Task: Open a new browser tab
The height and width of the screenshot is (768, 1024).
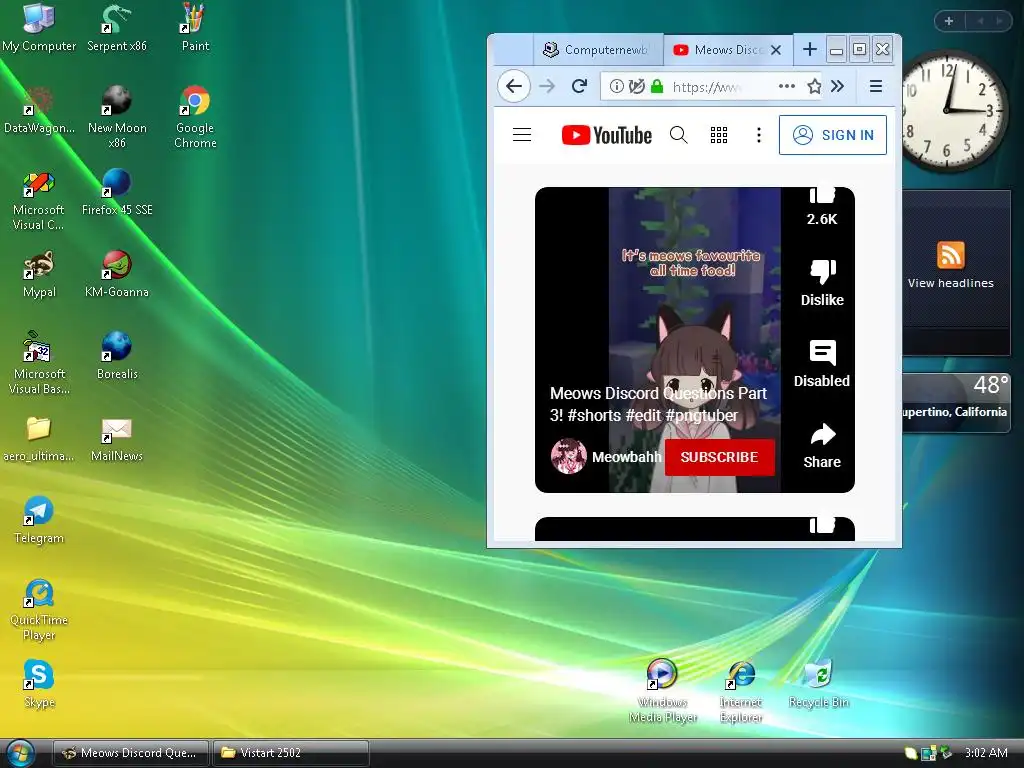Action: (x=810, y=49)
